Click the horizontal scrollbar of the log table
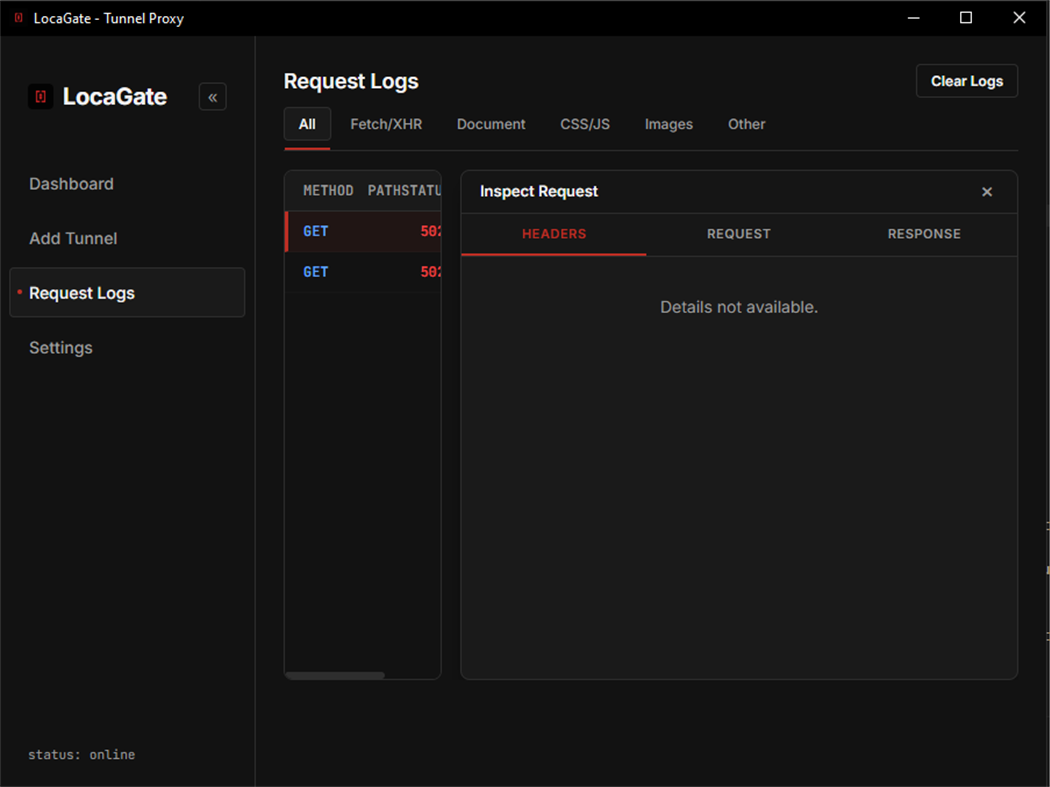1050x787 pixels. click(x=335, y=675)
